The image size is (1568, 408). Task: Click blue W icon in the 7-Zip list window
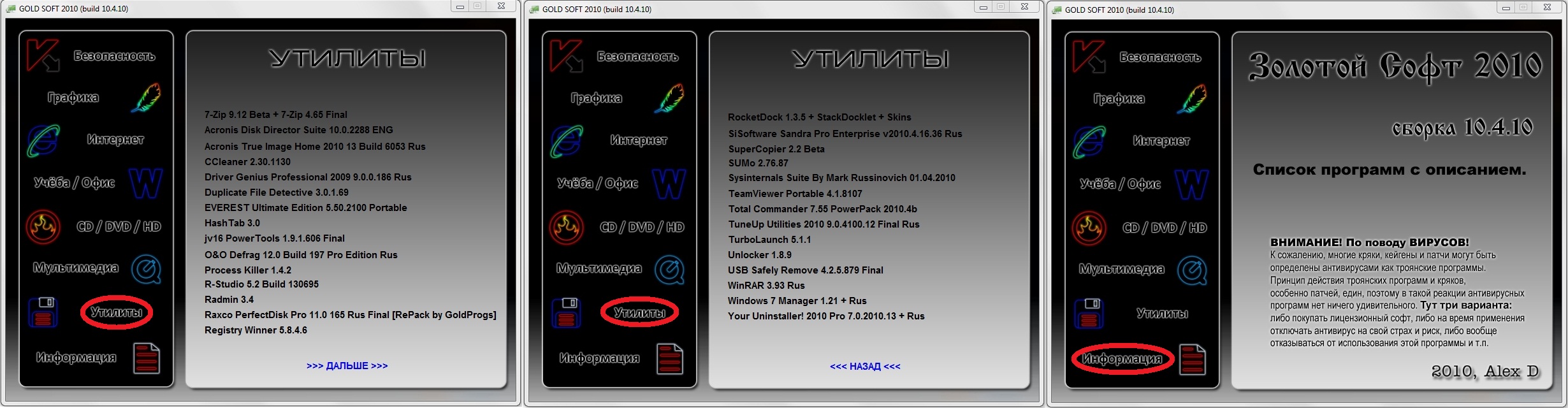[146, 184]
